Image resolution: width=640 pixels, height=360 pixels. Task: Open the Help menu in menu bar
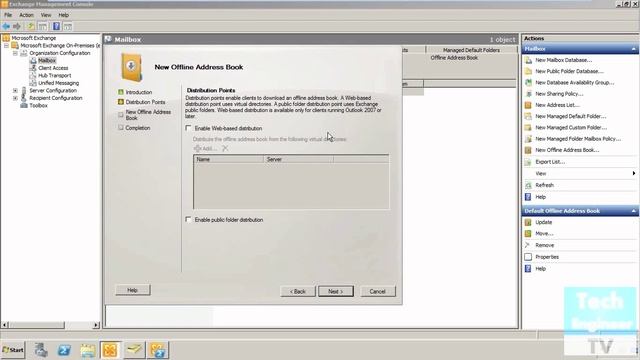pyautogui.click(x=64, y=15)
